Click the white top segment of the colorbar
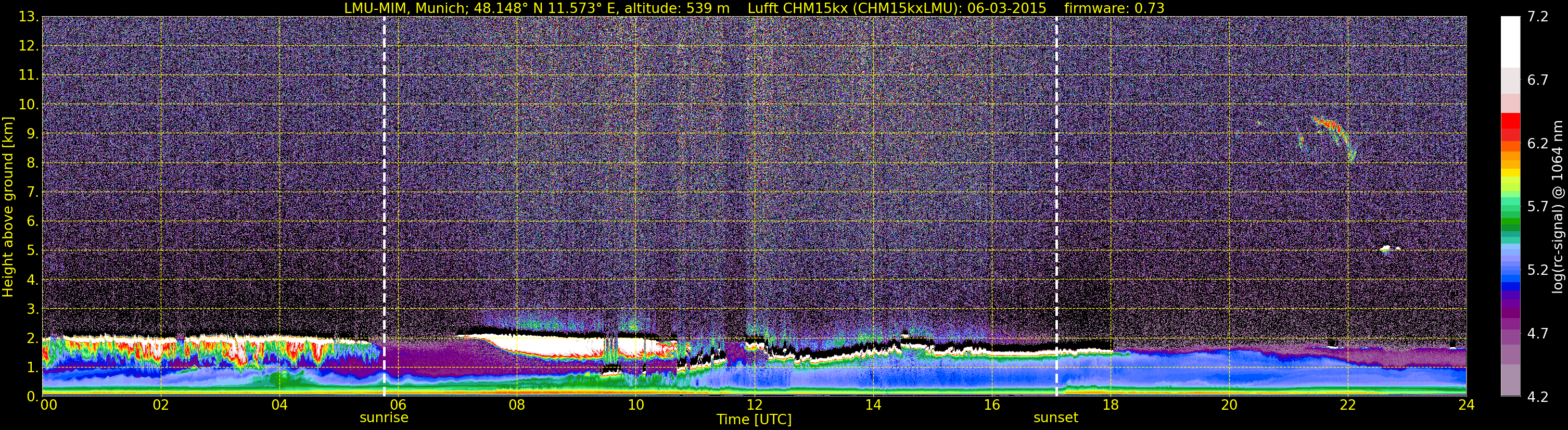Viewport: 1568px width, 430px height. click(1510, 42)
